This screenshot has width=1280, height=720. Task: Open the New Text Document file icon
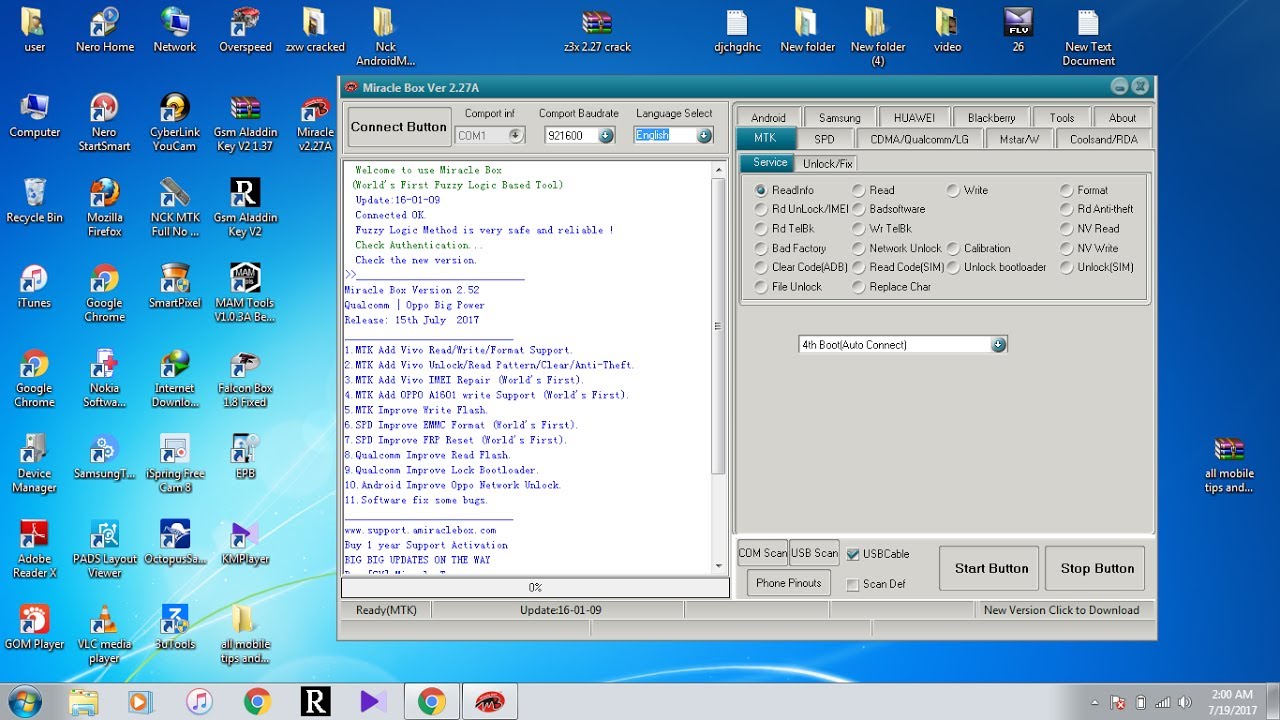click(1088, 37)
